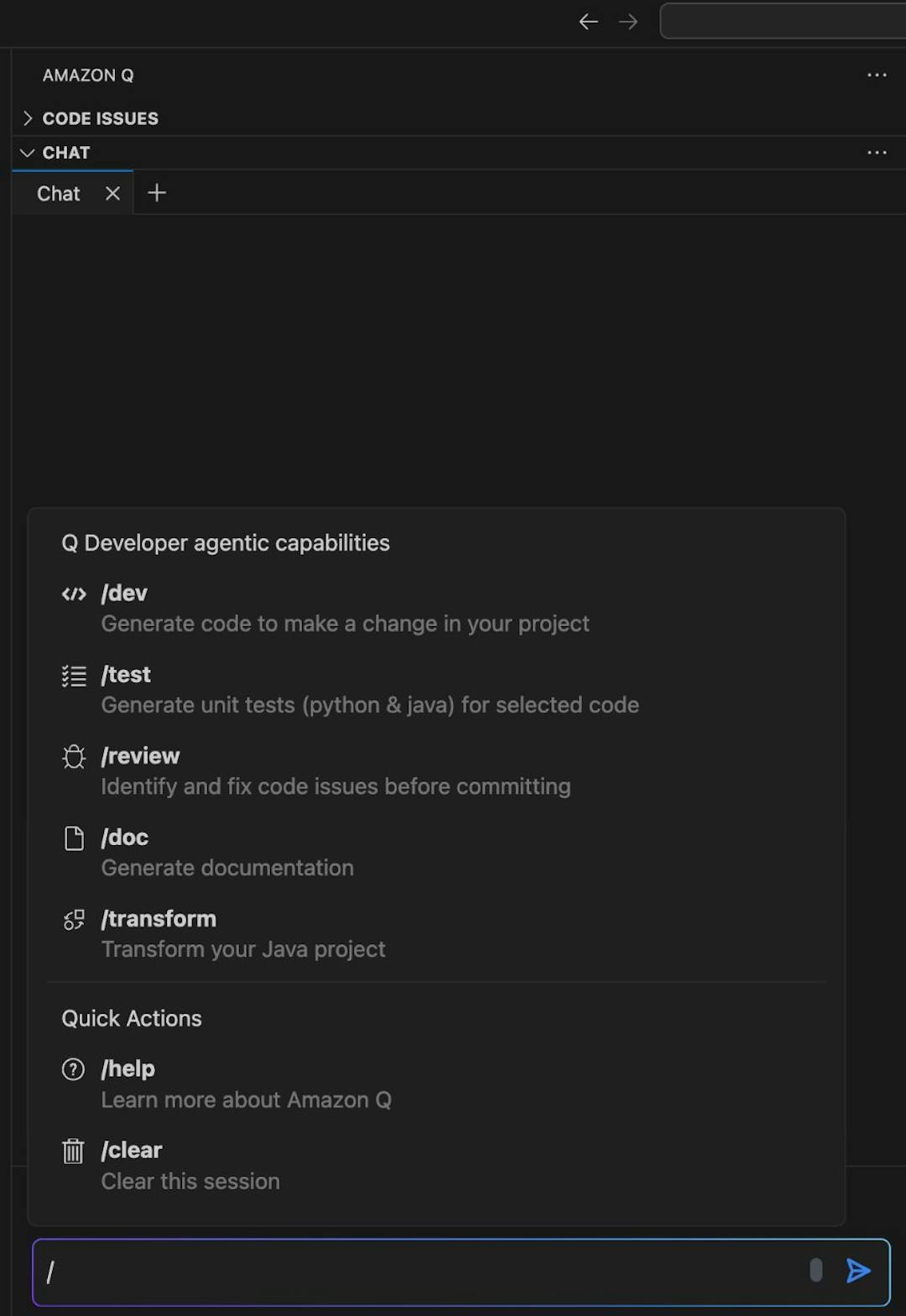Select the /dev code generation icon
This screenshot has height=1316, width=906.
coord(73,593)
